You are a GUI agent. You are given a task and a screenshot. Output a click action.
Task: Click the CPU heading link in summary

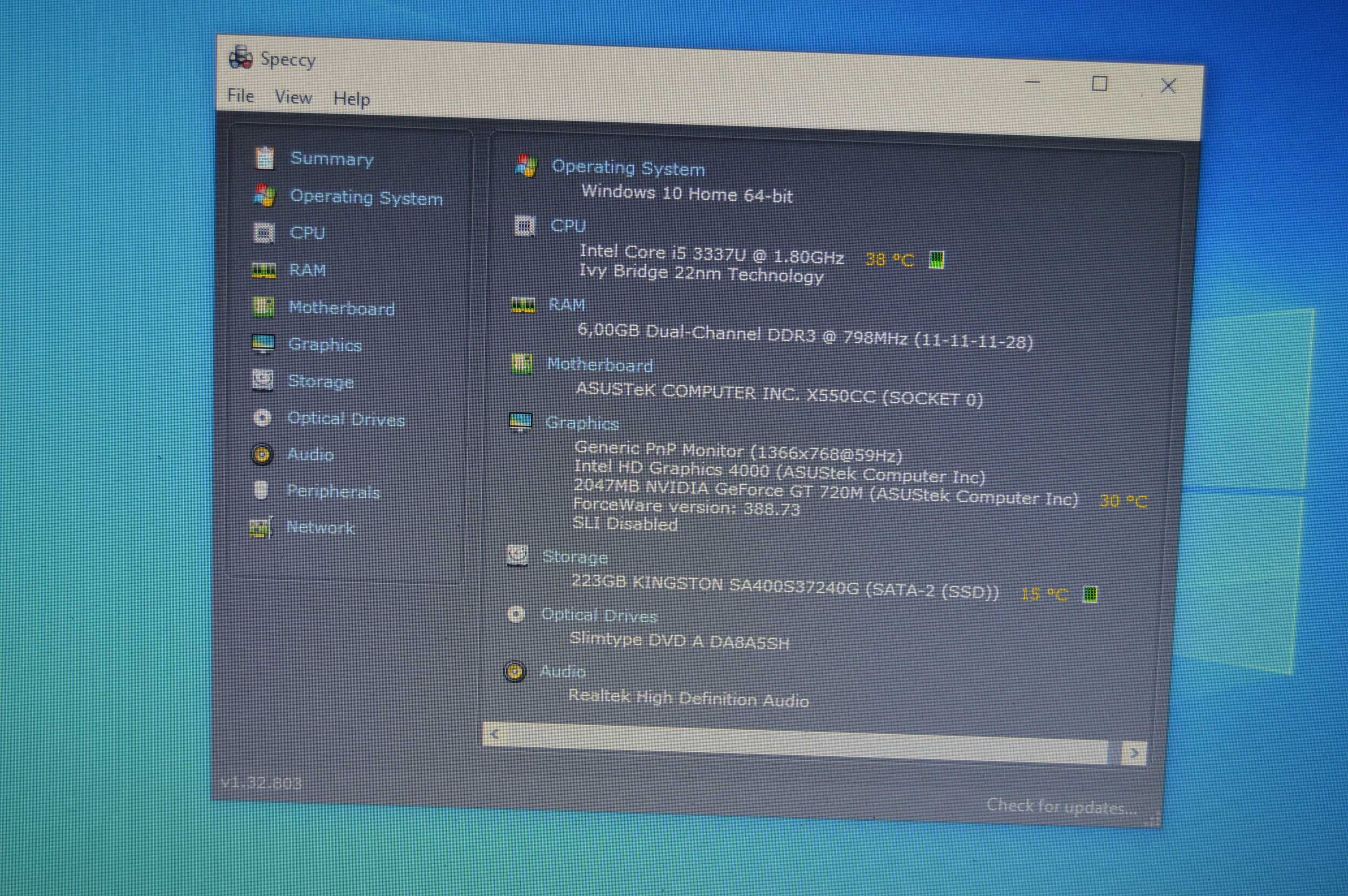[x=569, y=226]
